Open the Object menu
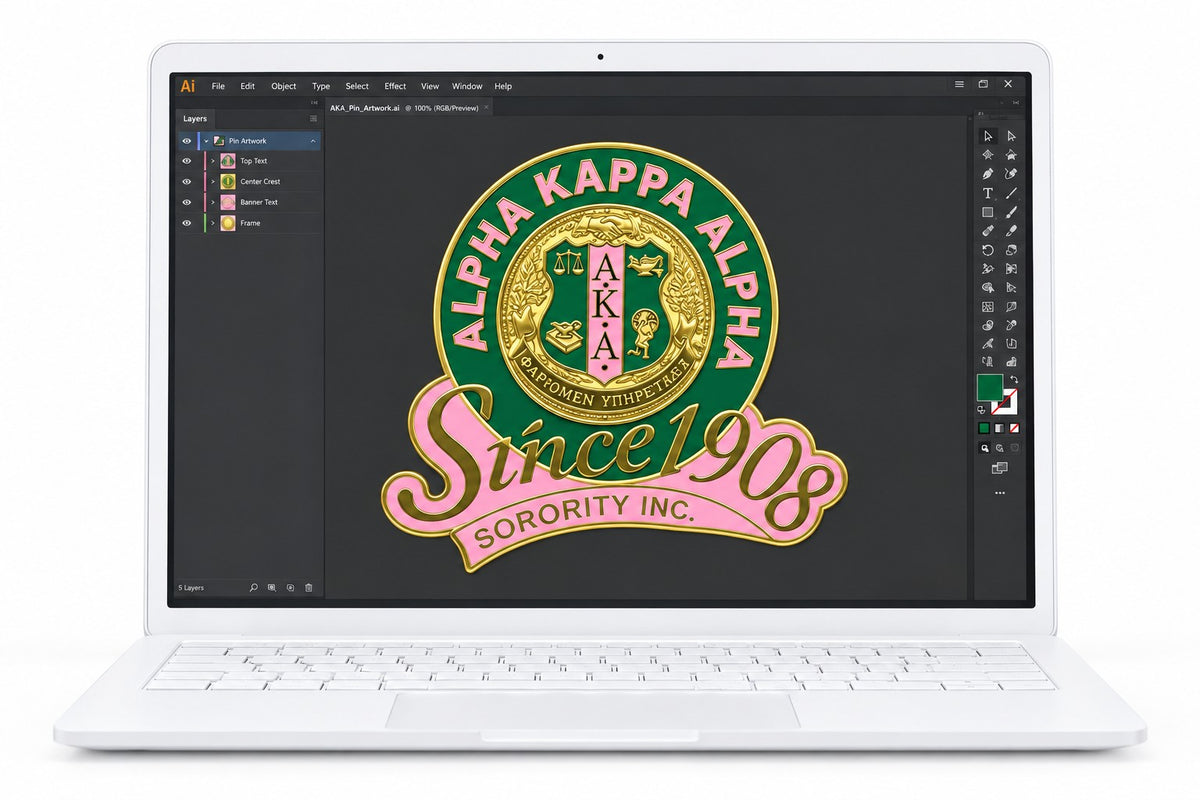Screen dimensions: 1200x800 tap(284, 86)
